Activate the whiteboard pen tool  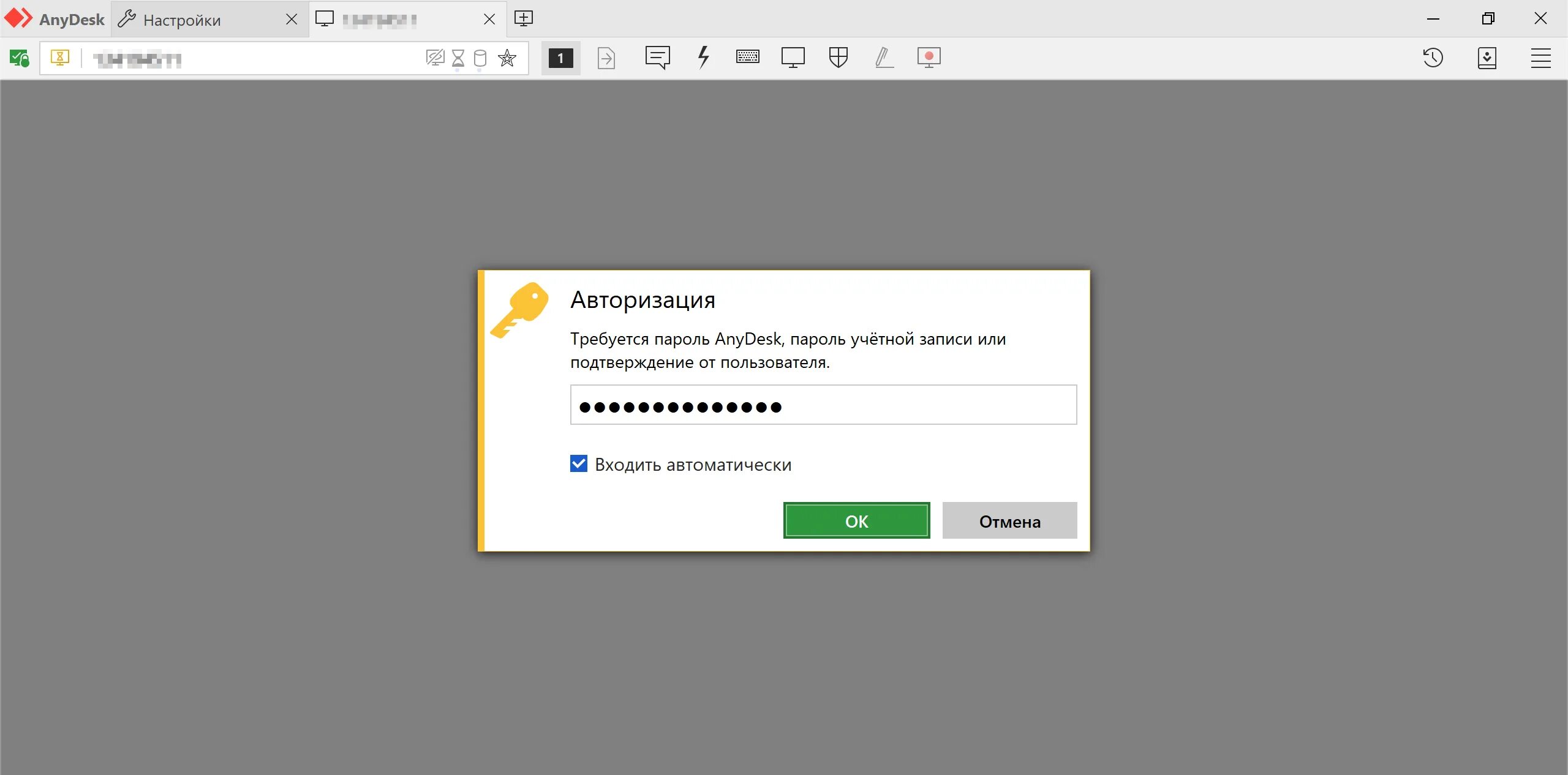(x=884, y=58)
